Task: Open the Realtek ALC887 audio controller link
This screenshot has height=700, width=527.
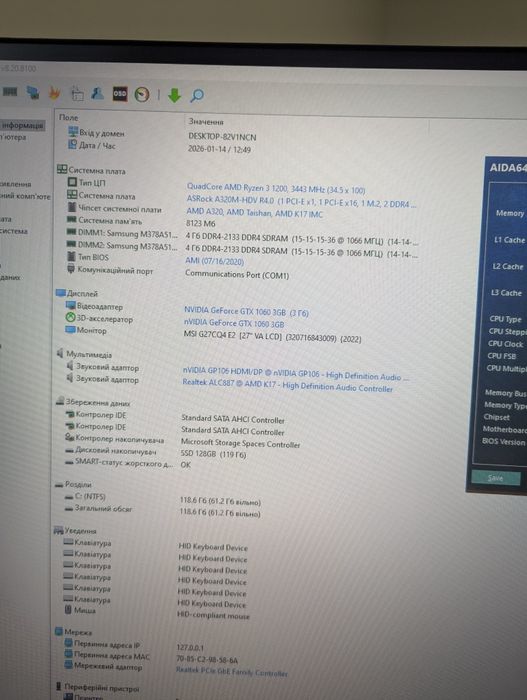Action: pyautogui.click(x=288, y=385)
